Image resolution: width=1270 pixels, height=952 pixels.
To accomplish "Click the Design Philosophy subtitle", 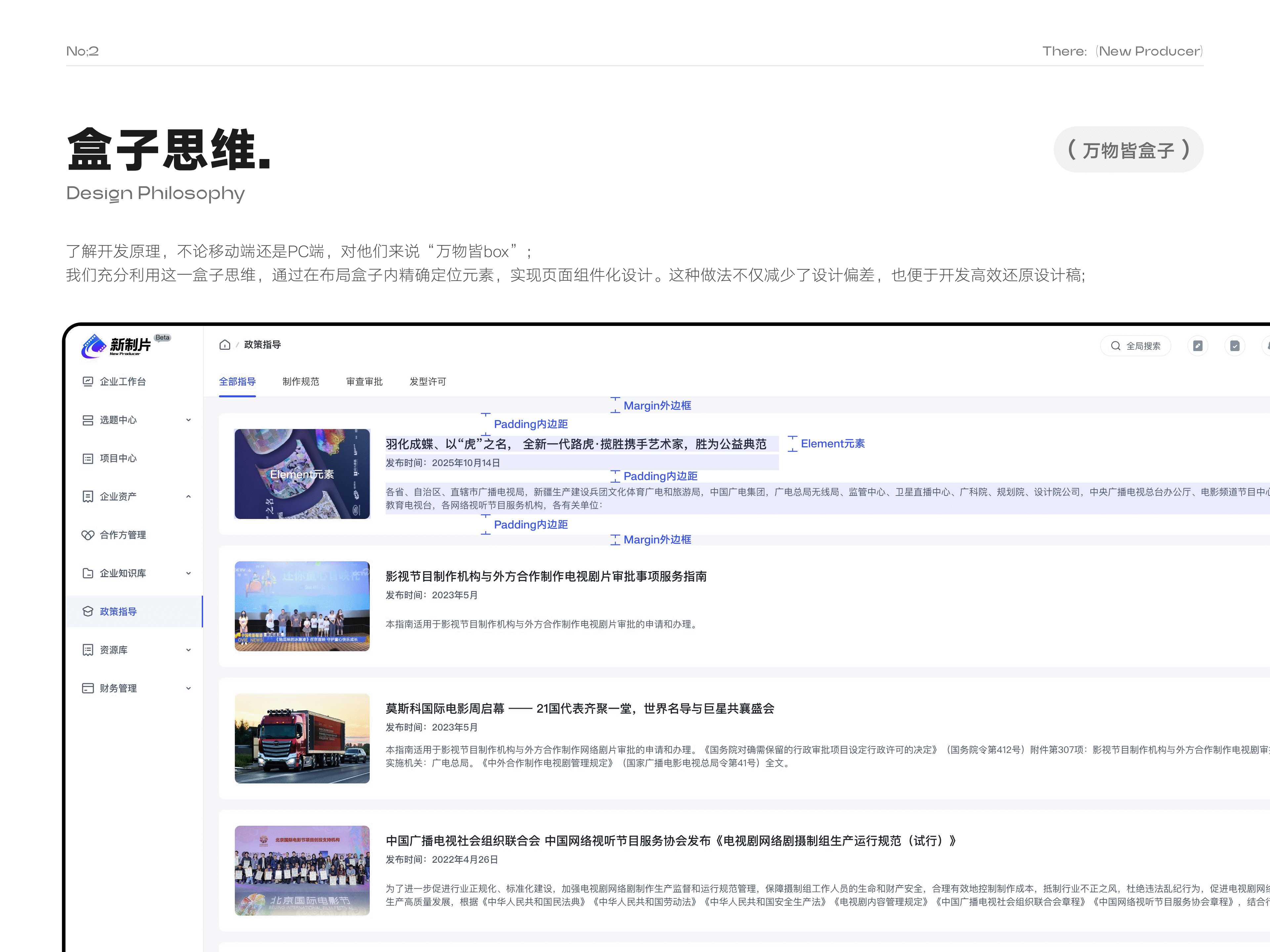I will [x=155, y=193].
